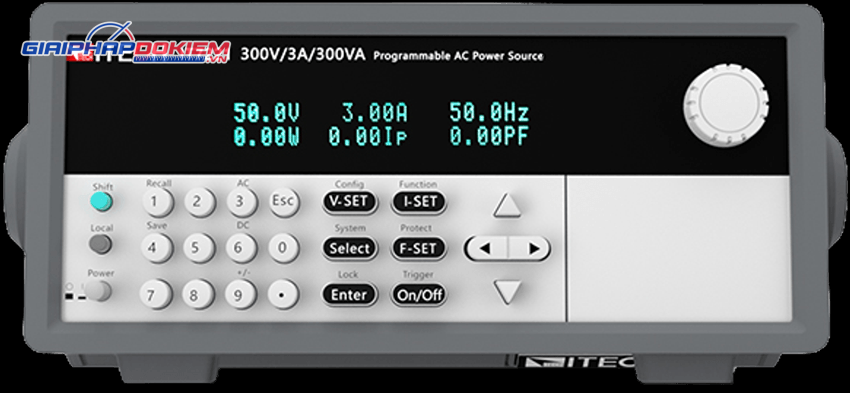Screen dimensions: 850x393
Task: Open voltage setting with V-SET key
Action: pyautogui.click(x=349, y=202)
